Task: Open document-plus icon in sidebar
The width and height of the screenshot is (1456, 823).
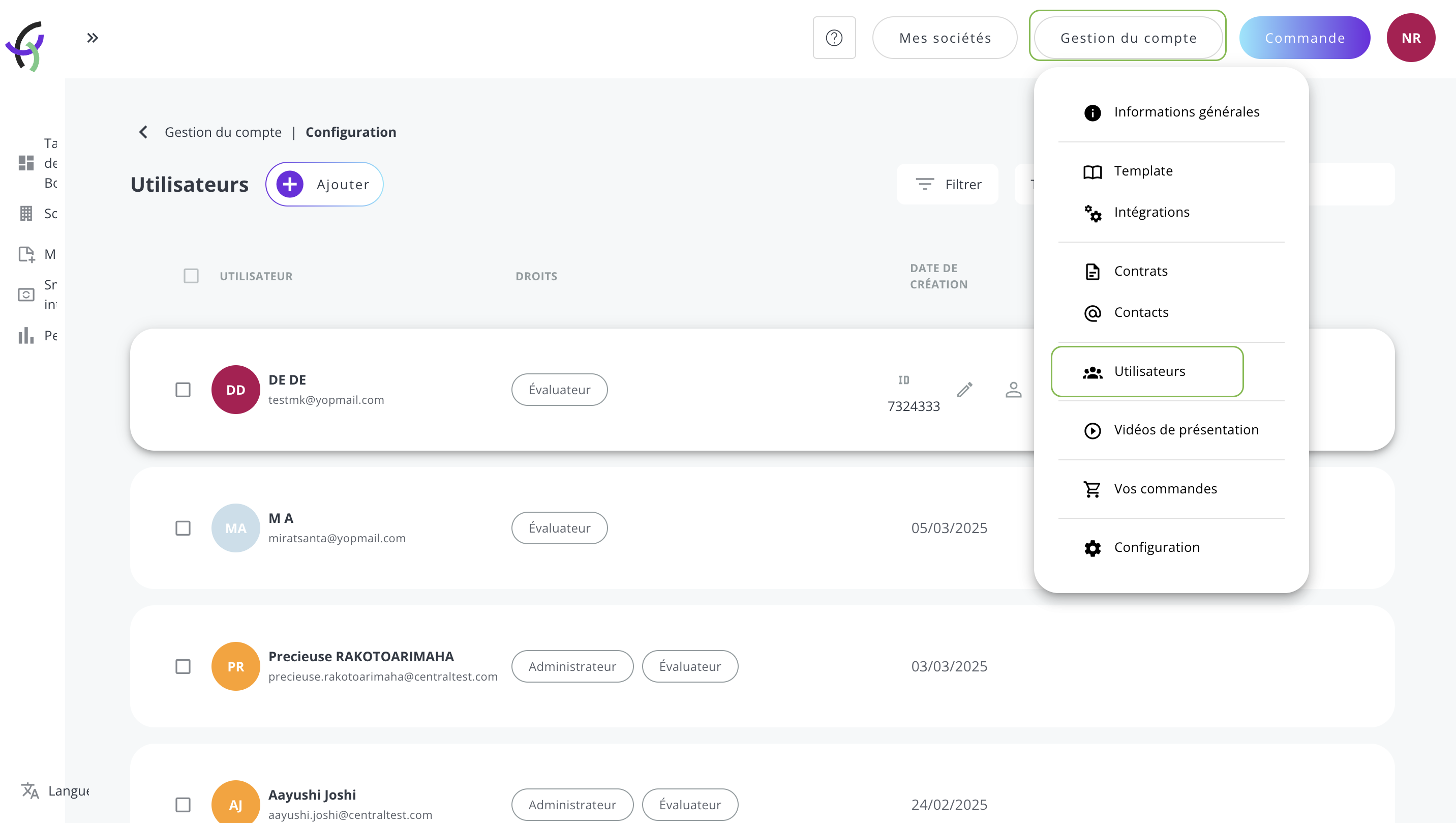Action: [x=26, y=254]
